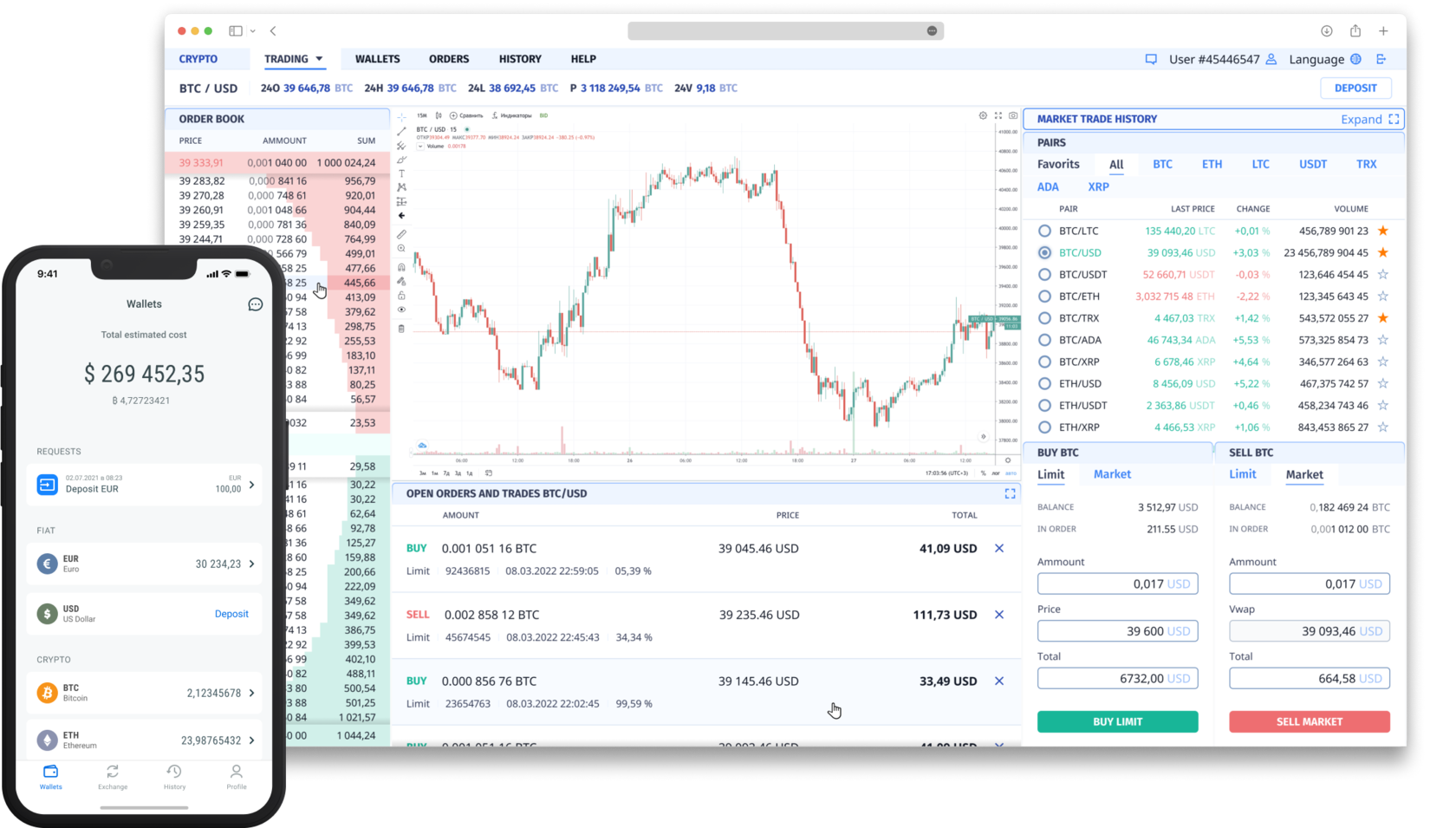Cancel the SELL 0.002 858 12 BTC order
Screen dimensions: 1456x828
(999, 615)
